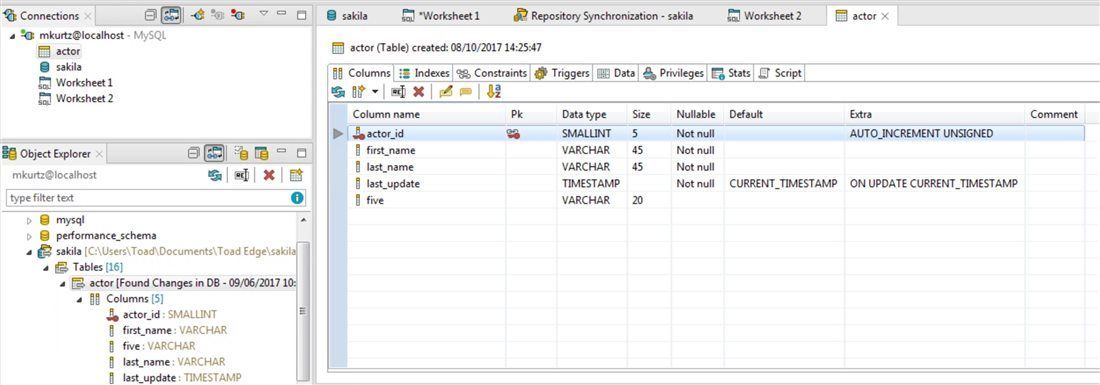Click the edit pencil icon in columns toolbar

[445, 92]
